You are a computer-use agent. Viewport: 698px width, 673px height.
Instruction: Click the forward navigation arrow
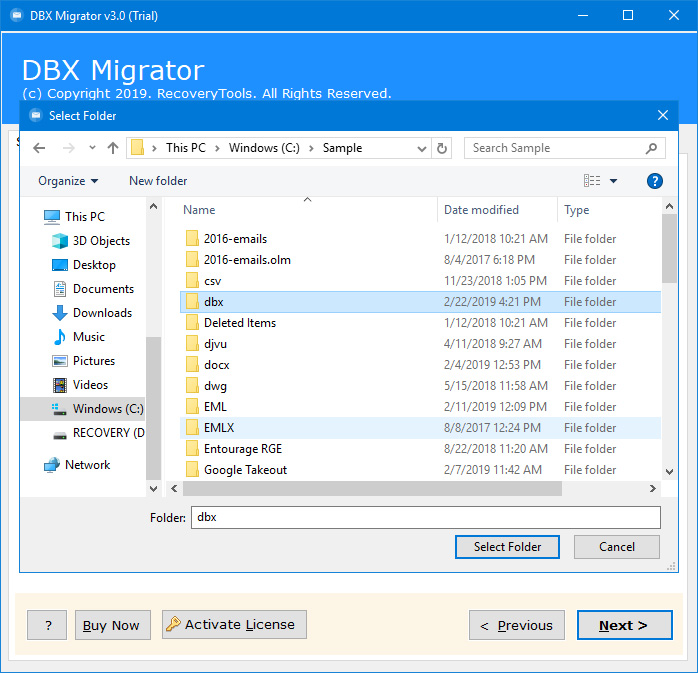tap(69, 148)
